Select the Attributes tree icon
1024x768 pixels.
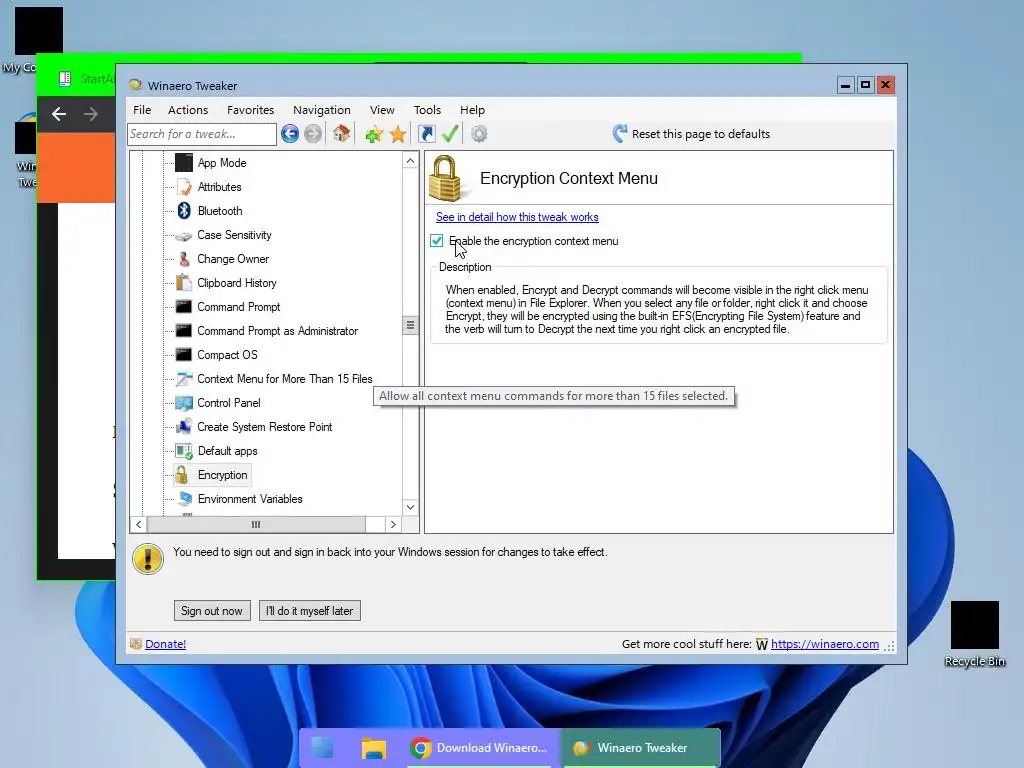tap(184, 187)
